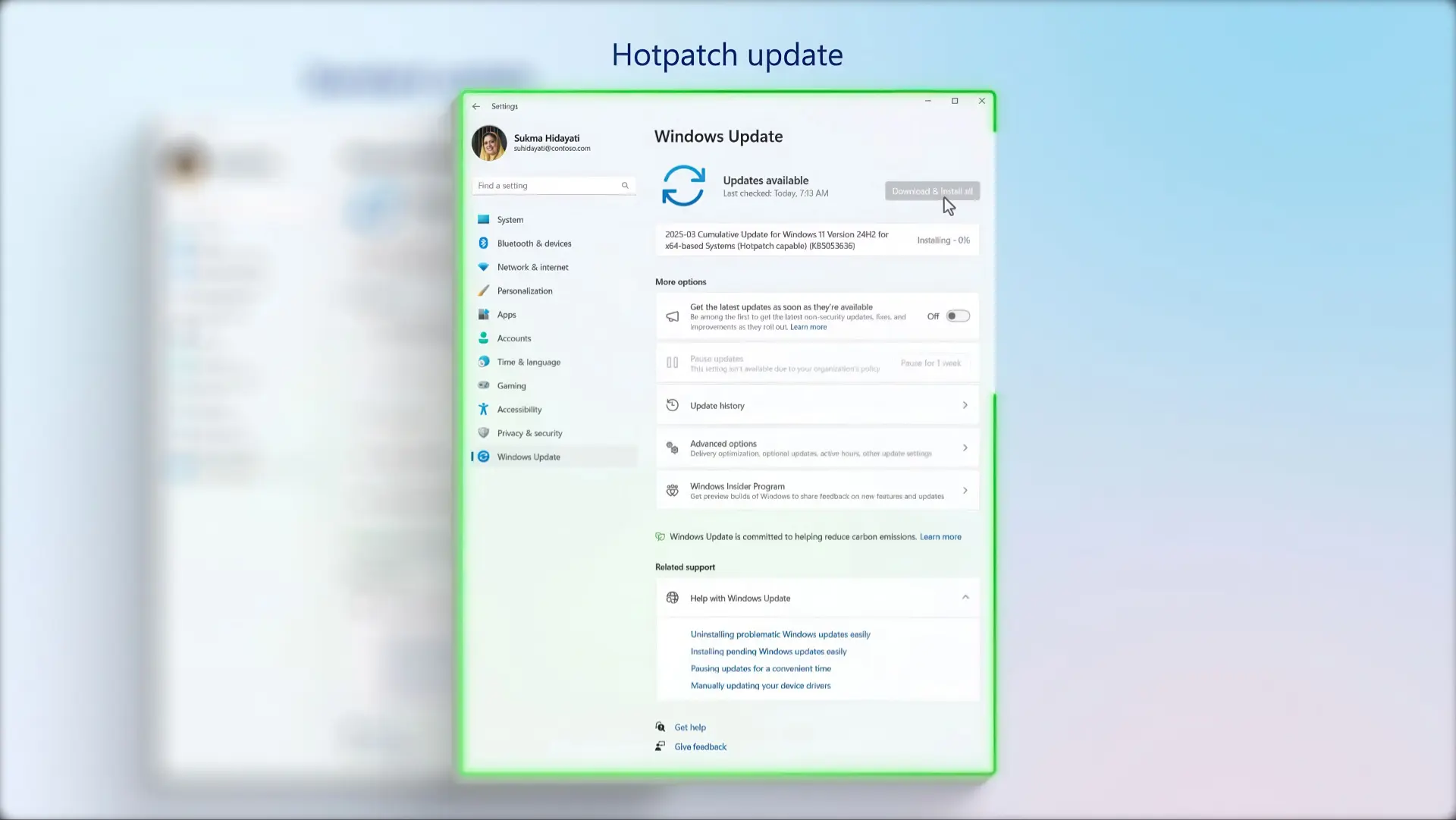
Task: Open the Get help link
Action: 690,727
